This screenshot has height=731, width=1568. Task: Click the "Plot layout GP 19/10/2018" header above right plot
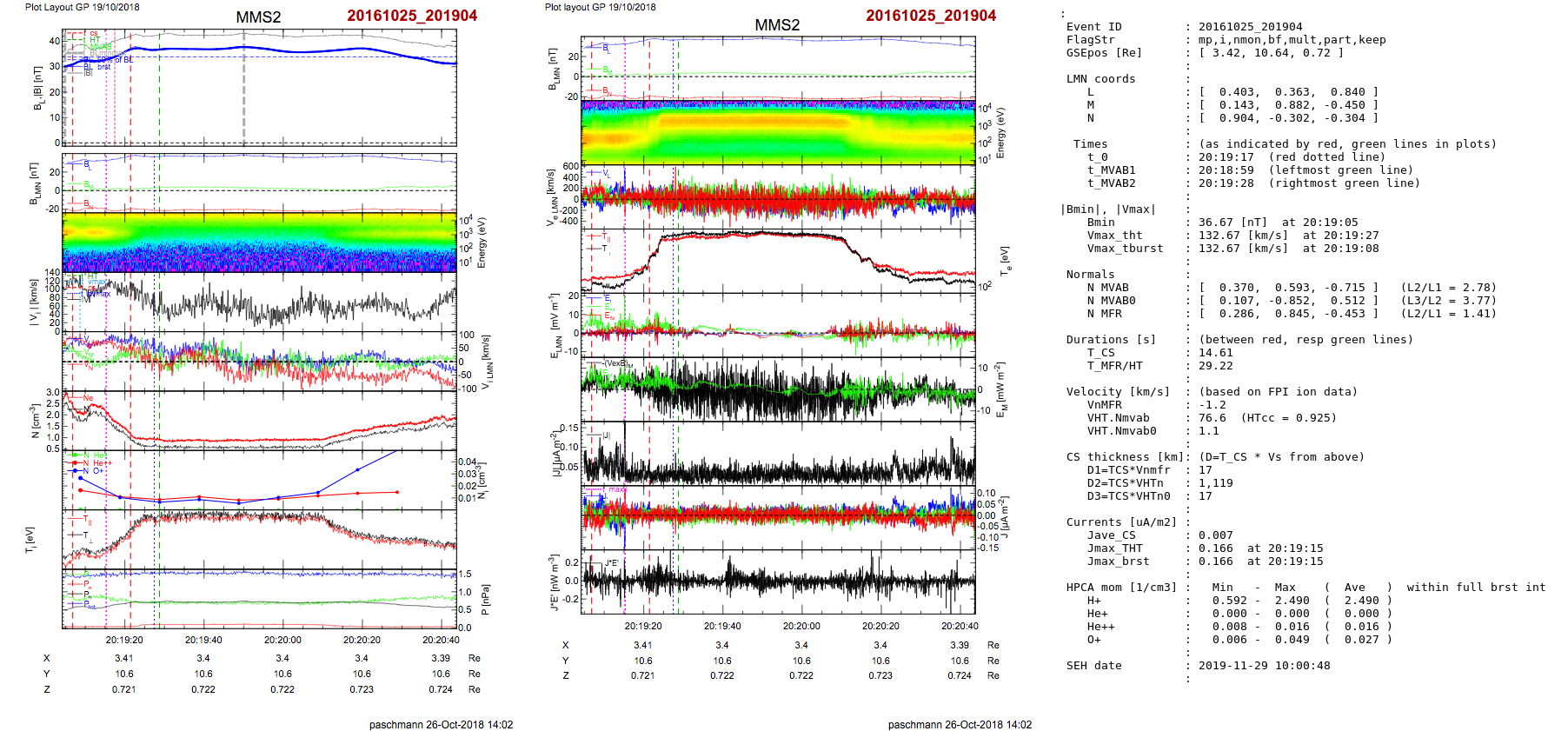(x=601, y=7)
